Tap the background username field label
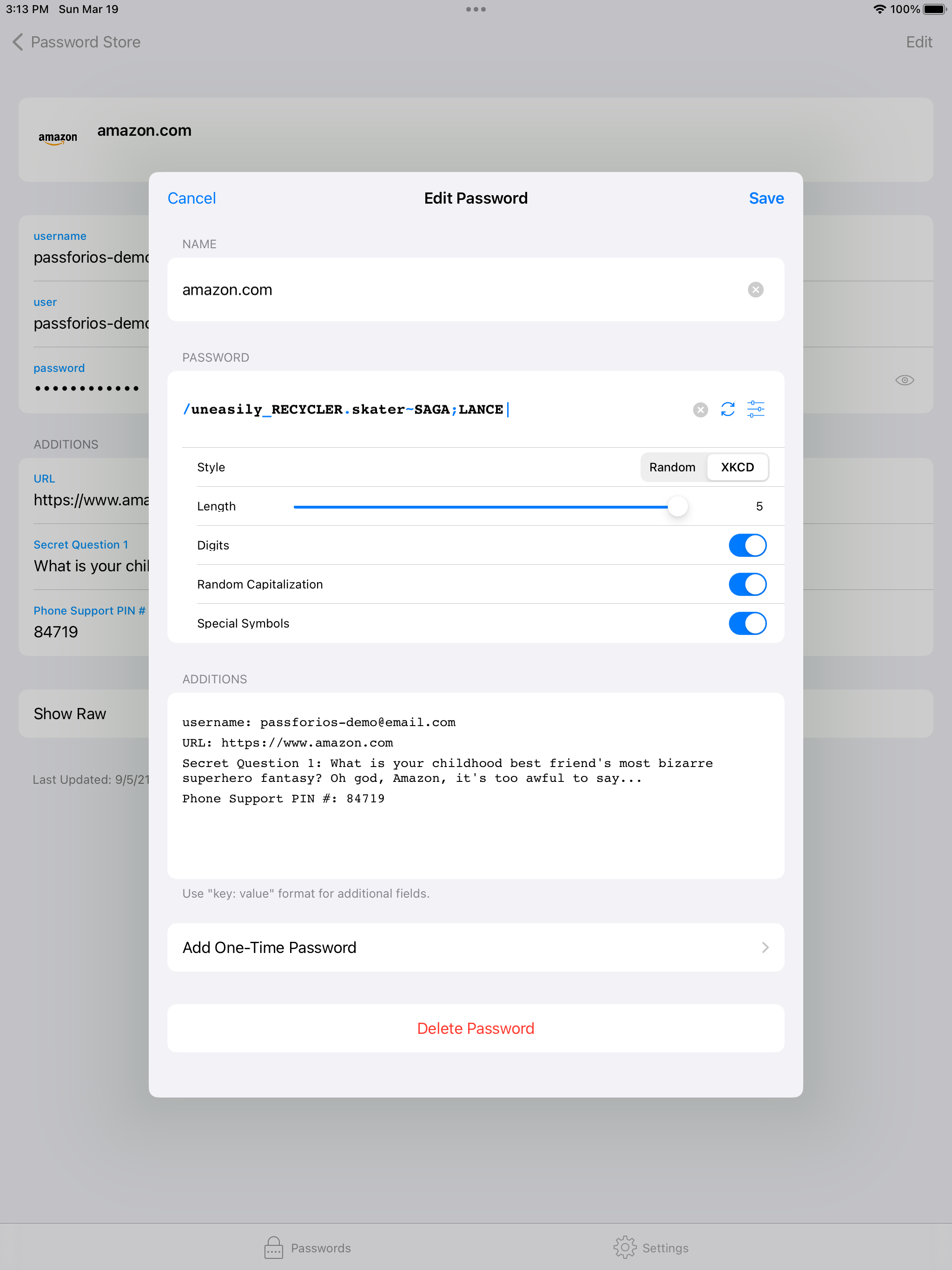 tap(59, 236)
